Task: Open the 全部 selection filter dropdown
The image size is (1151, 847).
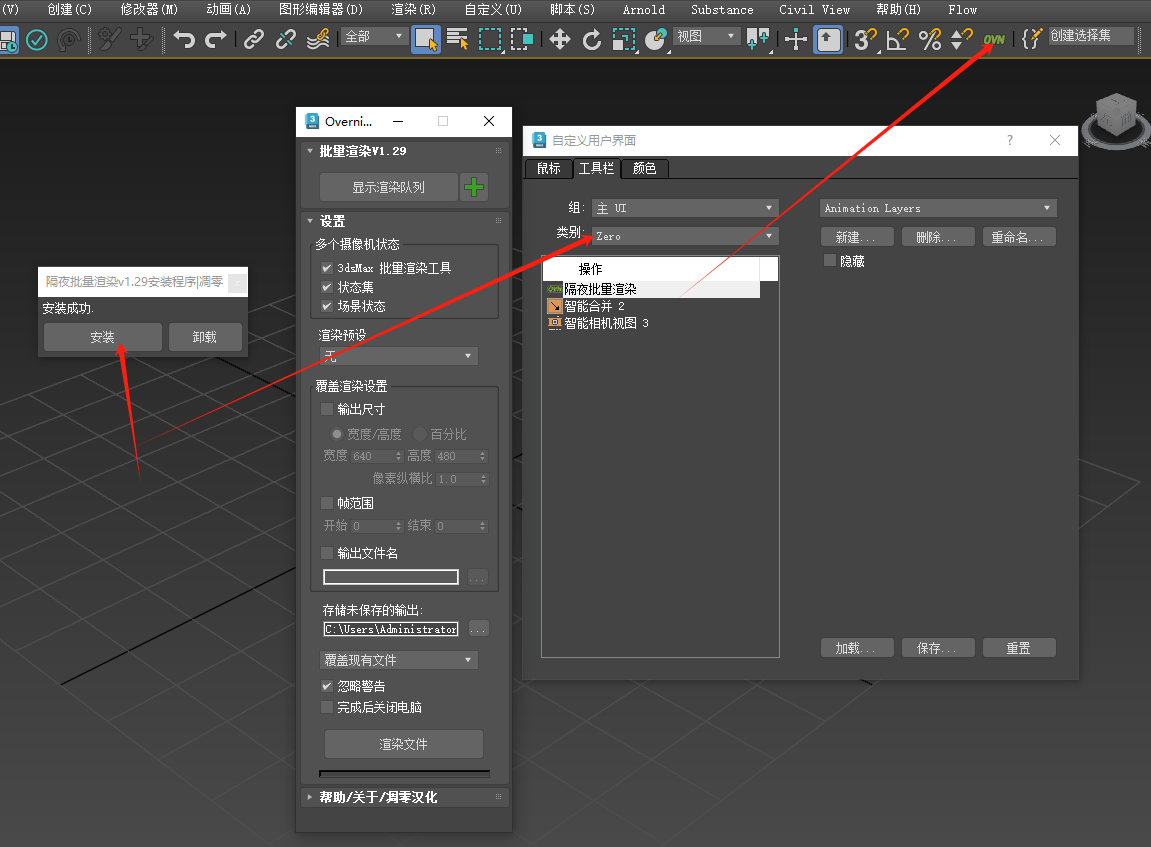Action: point(374,36)
